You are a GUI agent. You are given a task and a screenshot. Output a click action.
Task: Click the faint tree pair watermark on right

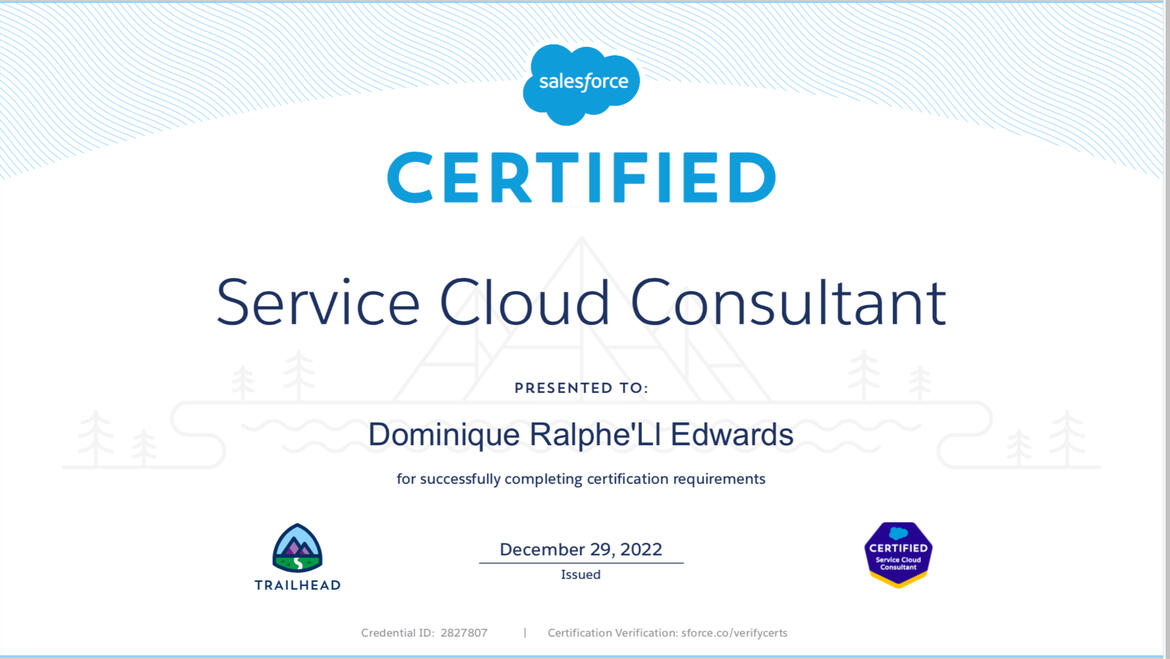coord(889,377)
